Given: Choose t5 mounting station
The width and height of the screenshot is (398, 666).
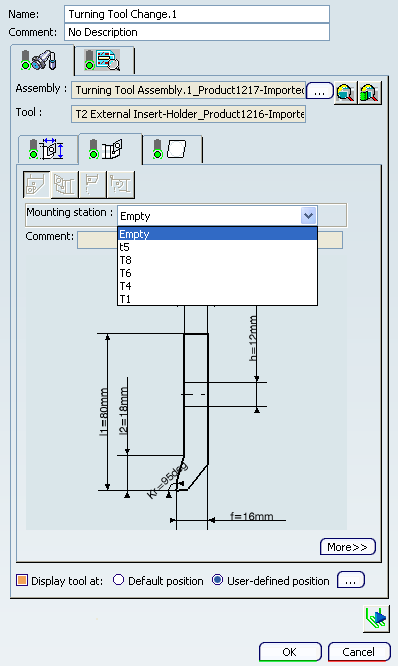Looking at the screenshot, I should pyautogui.click(x=217, y=247).
